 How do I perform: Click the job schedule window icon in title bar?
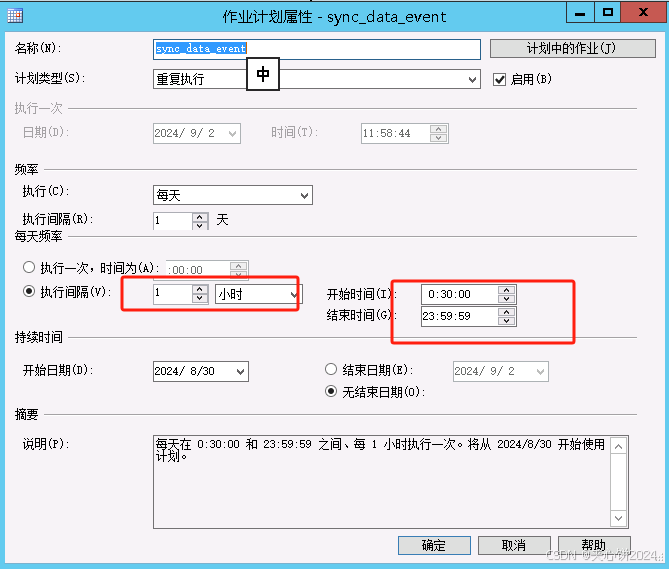[15, 16]
